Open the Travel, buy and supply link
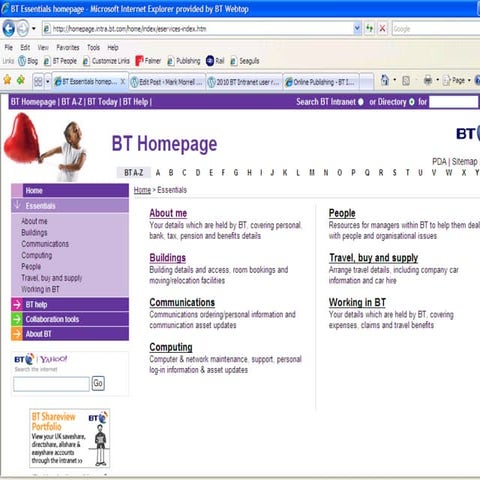Image resolution: width=480 pixels, height=480 pixels. pos(373,258)
